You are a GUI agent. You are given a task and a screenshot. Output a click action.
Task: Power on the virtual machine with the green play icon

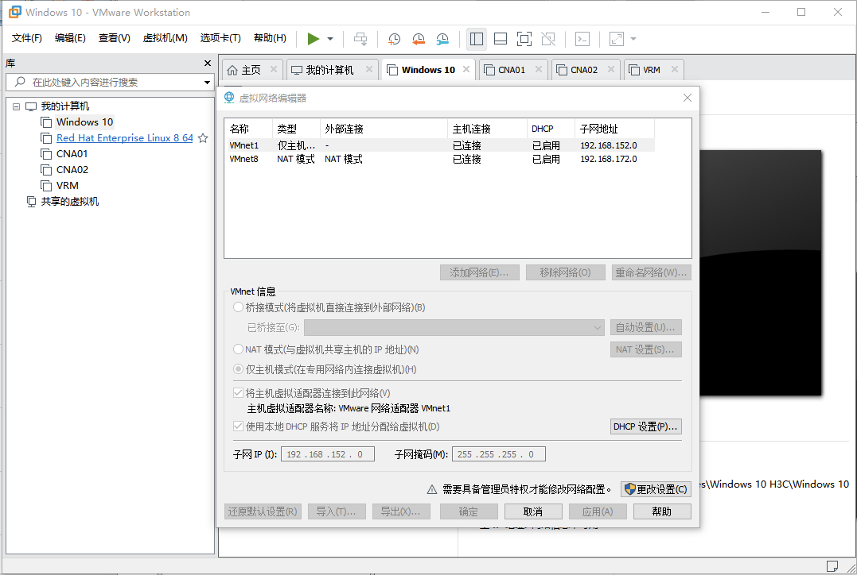(x=313, y=39)
